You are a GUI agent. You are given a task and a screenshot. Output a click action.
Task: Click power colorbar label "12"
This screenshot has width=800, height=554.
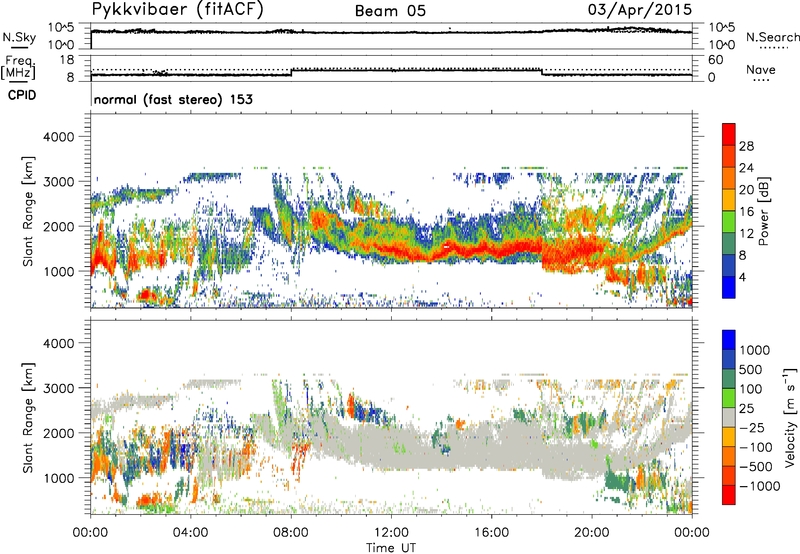pyautogui.click(x=746, y=234)
